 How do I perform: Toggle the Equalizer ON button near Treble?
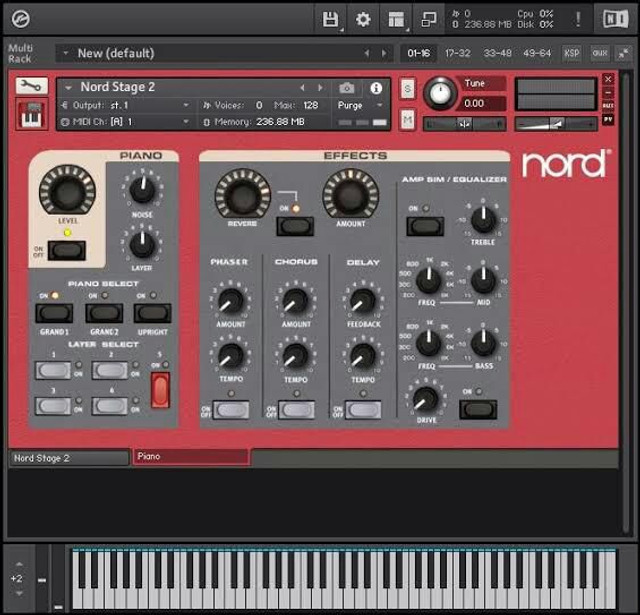(425, 226)
